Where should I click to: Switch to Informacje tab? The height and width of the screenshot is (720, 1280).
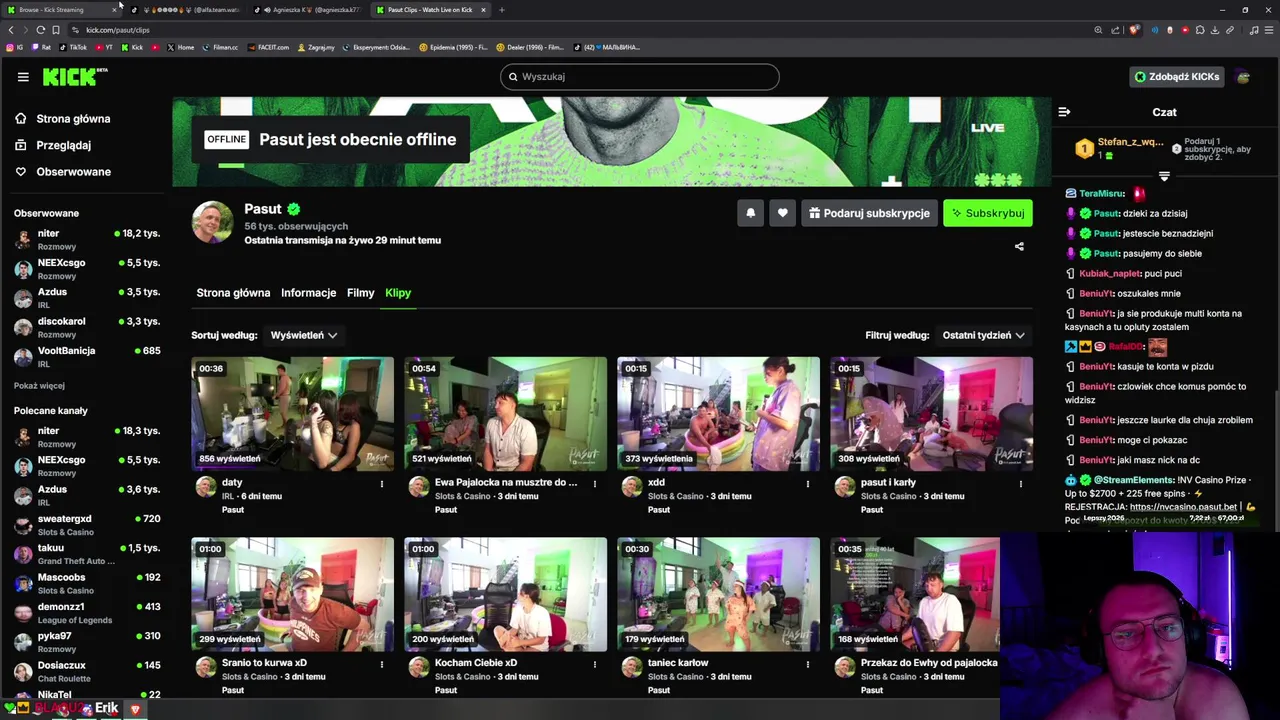[308, 293]
